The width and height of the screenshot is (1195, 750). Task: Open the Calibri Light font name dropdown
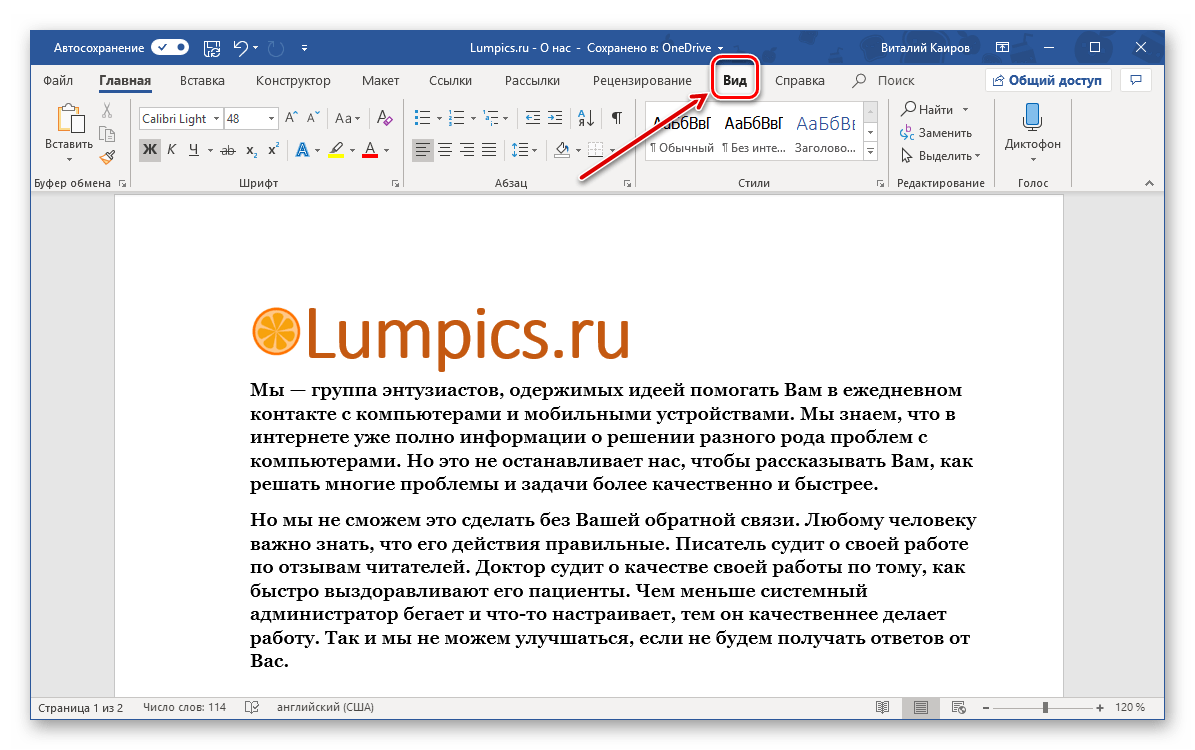[x=216, y=118]
